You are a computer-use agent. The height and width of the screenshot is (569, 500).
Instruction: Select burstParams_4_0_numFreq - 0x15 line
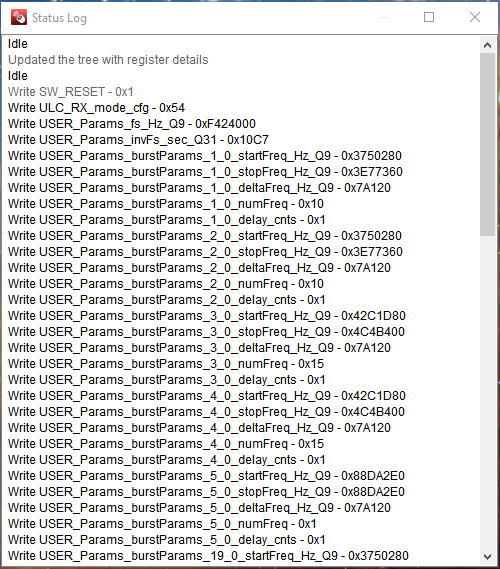pyautogui.click(x=166, y=443)
